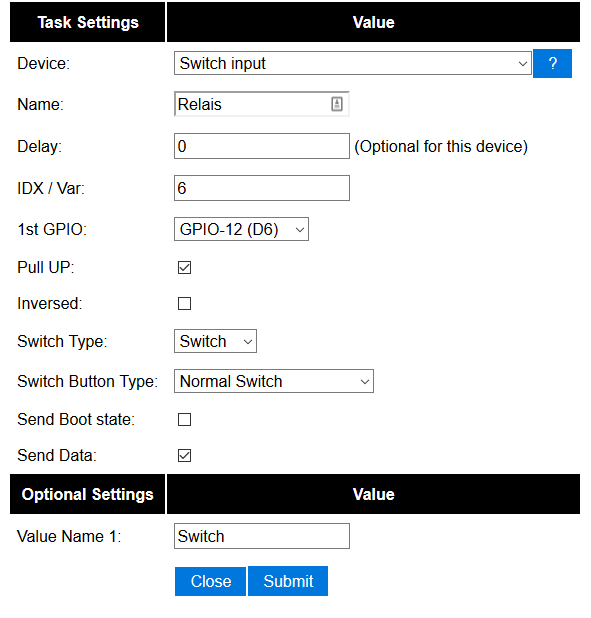Click the chevron on Normal Switch dropdown

pos(365,382)
